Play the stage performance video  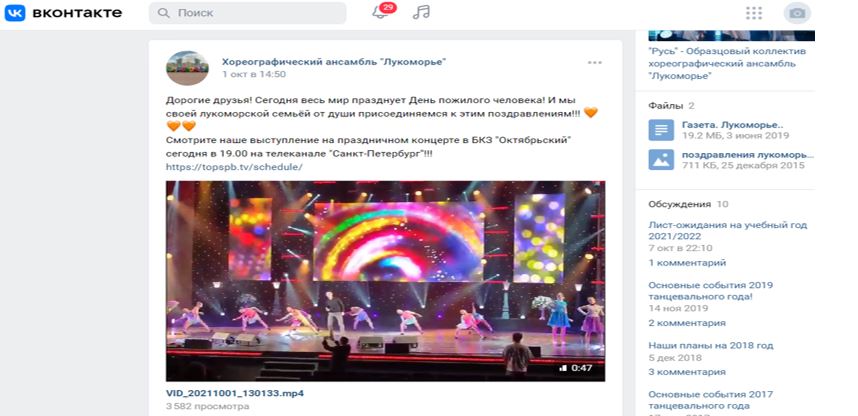(x=385, y=281)
